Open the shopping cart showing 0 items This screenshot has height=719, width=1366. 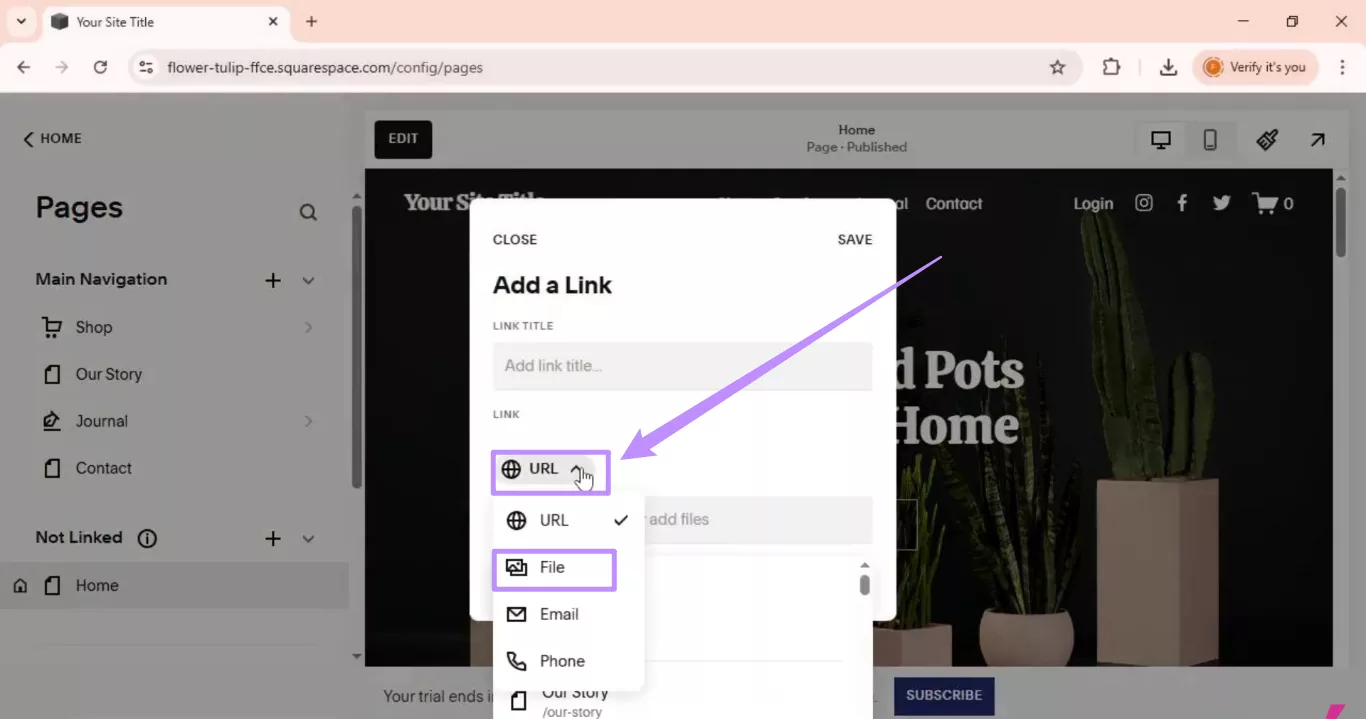coord(1272,203)
